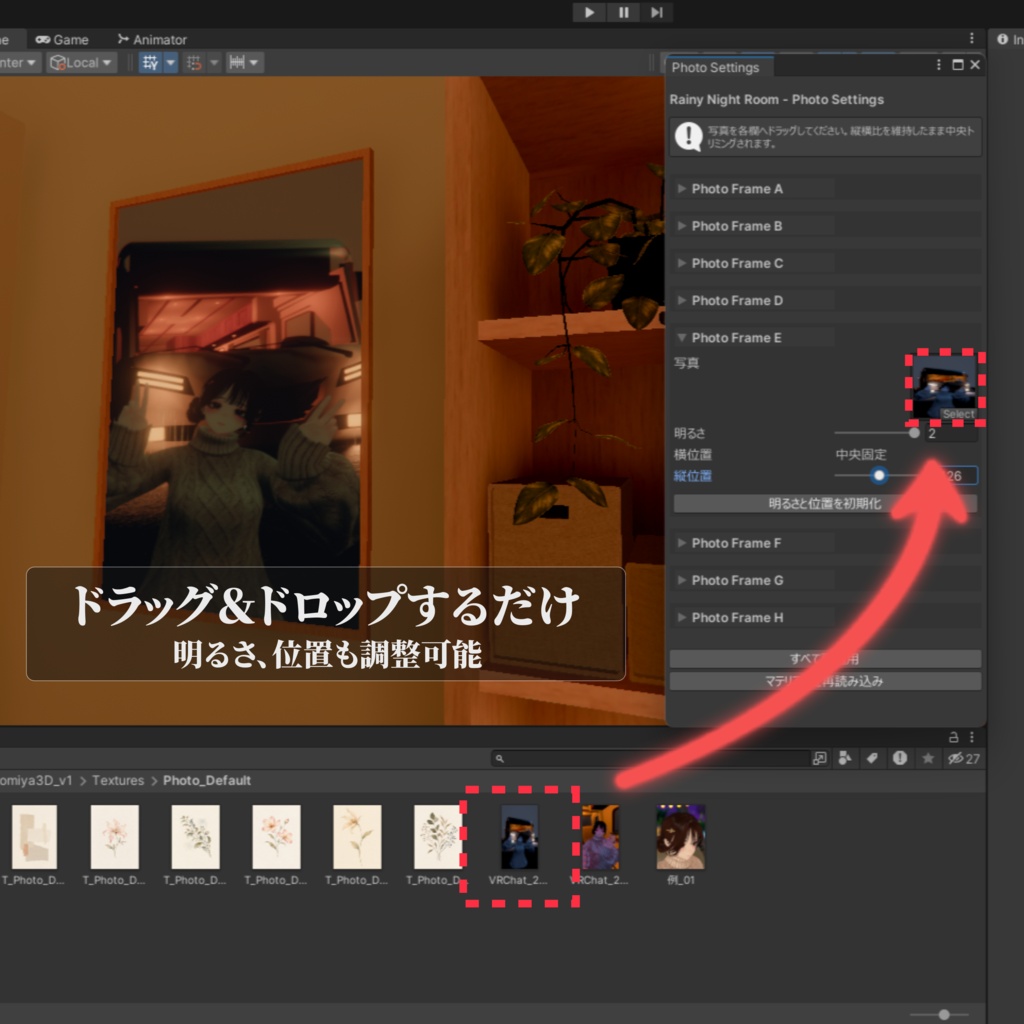
Task: Start Play mode with the Play button
Action: 589,12
